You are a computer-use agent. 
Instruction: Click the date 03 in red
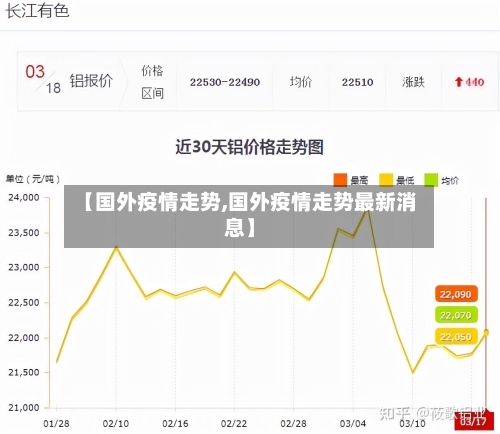click(x=35, y=72)
